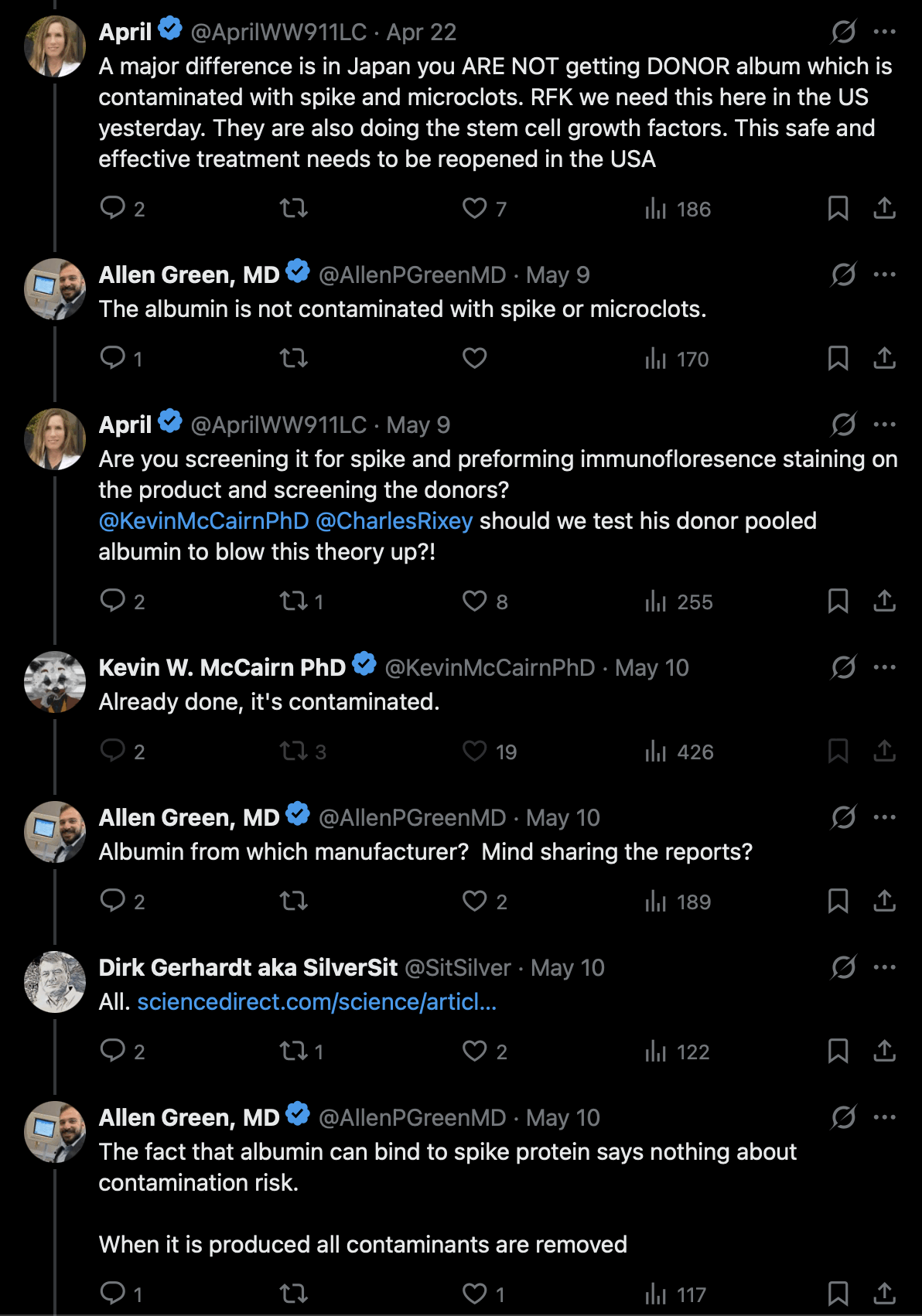
Task: Open more options on Dirk Gerhardt's tweet
Action: (x=884, y=967)
